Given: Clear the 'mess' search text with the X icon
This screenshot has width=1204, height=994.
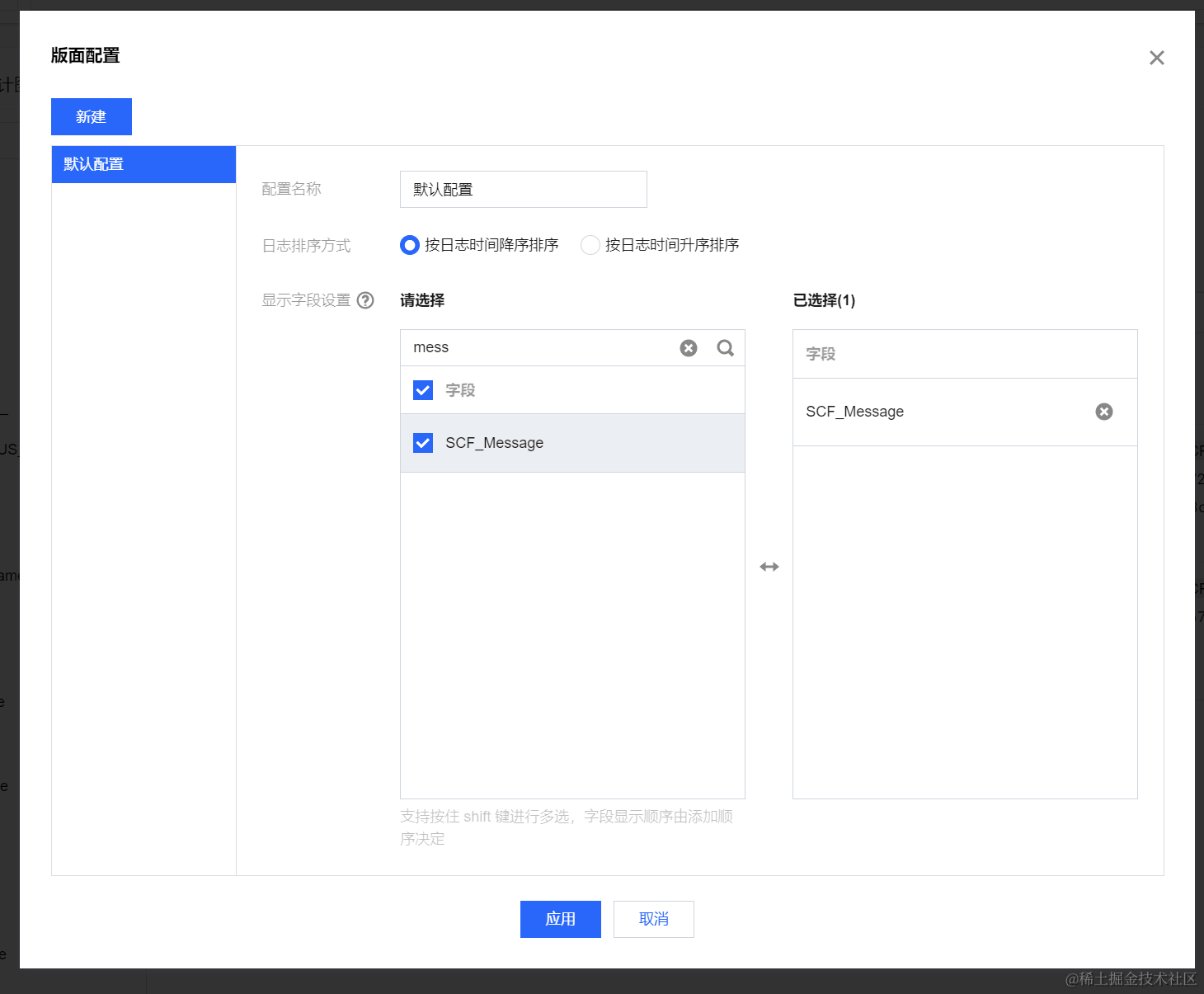Looking at the screenshot, I should (x=689, y=348).
